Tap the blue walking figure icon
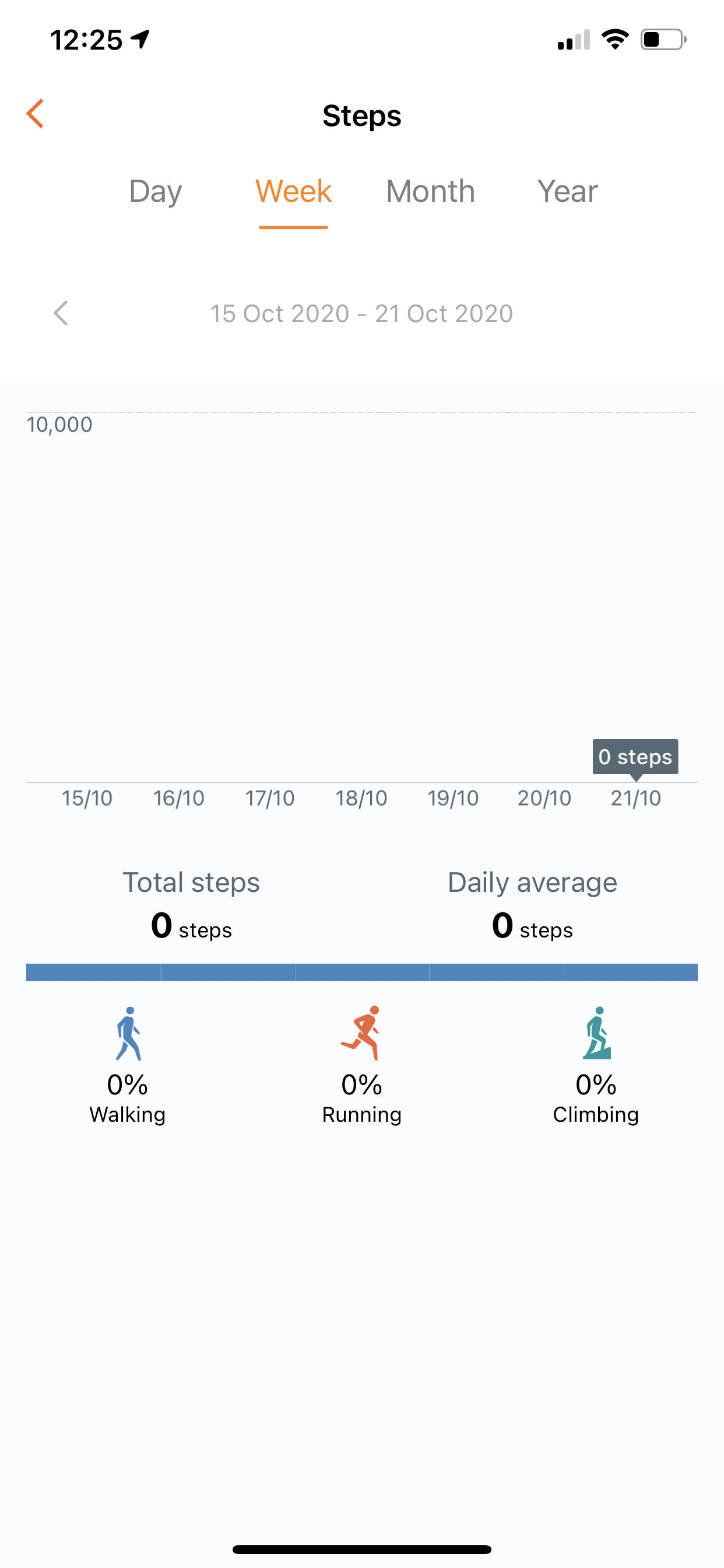 pyautogui.click(x=128, y=1034)
